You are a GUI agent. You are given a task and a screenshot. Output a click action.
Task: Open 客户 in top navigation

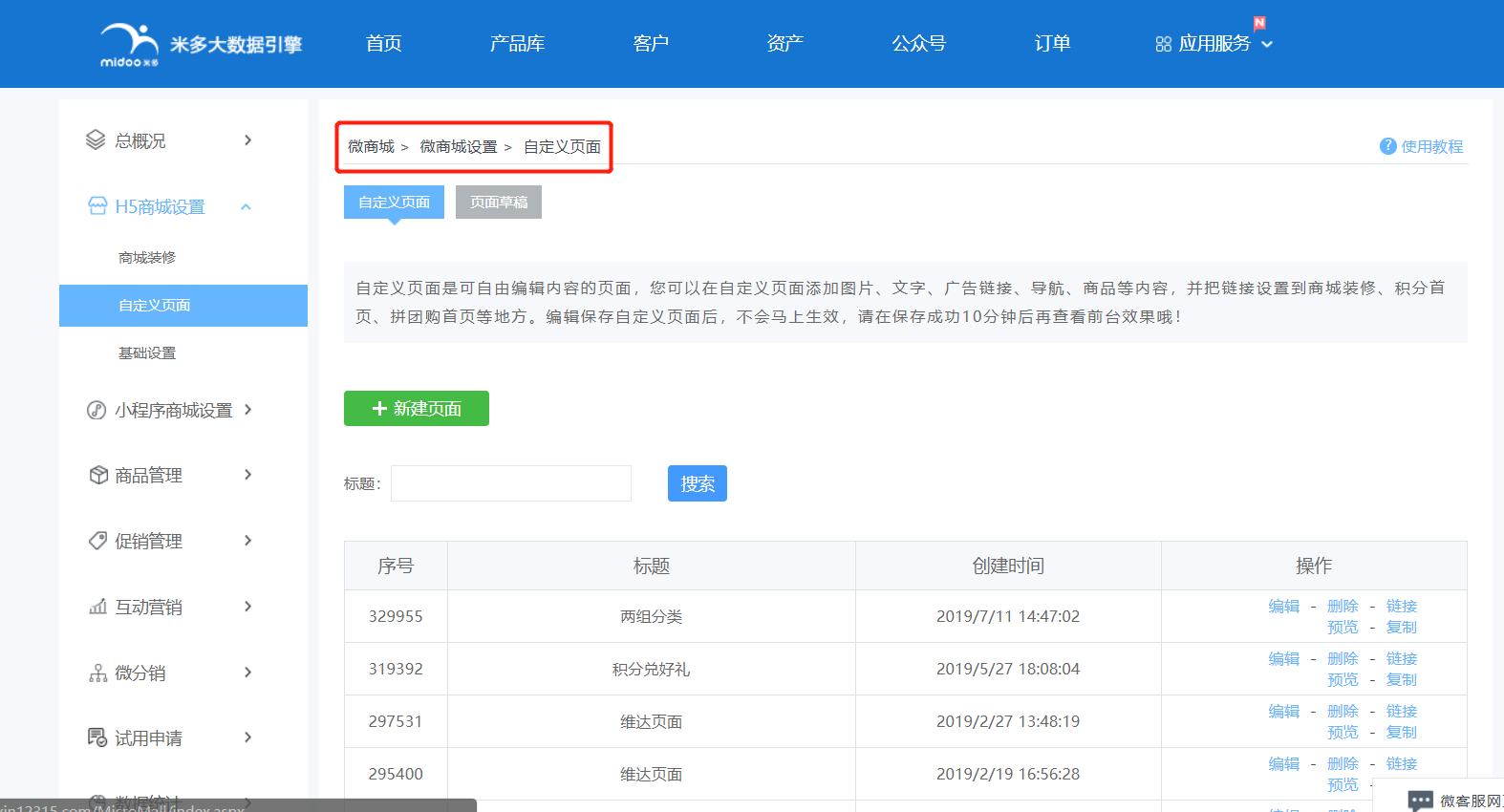click(x=651, y=43)
